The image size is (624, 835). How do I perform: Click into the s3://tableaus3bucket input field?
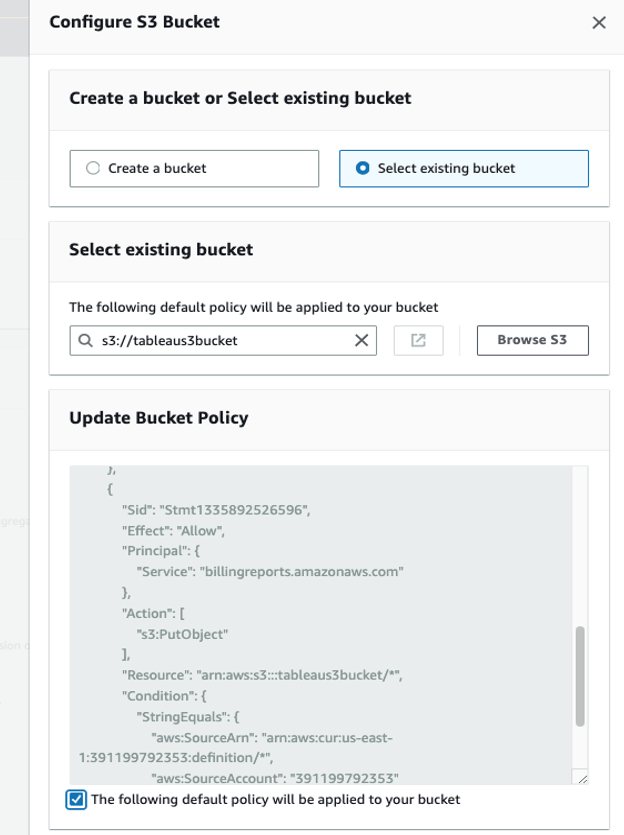pos(220,340)
